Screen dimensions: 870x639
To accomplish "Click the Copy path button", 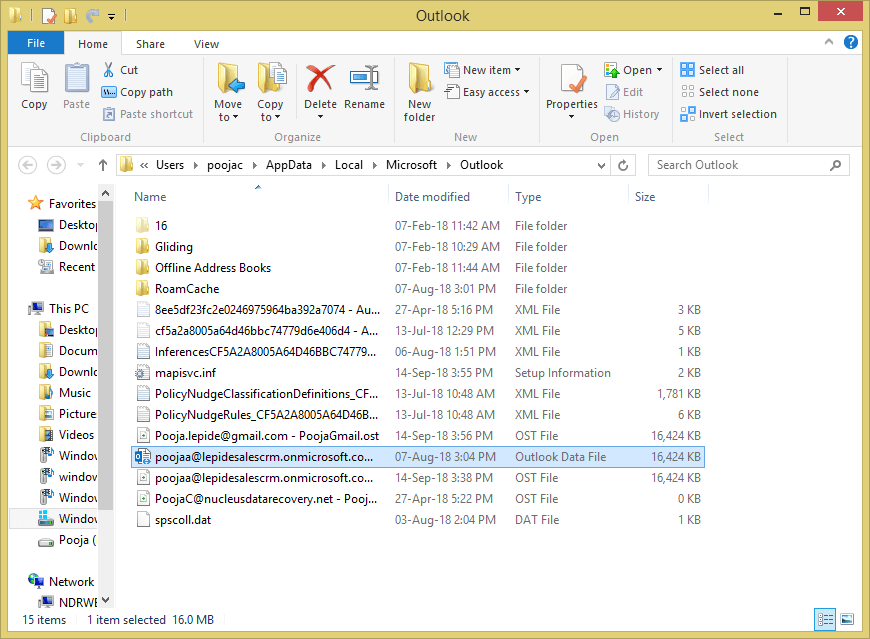I will [x=137, y=92].
